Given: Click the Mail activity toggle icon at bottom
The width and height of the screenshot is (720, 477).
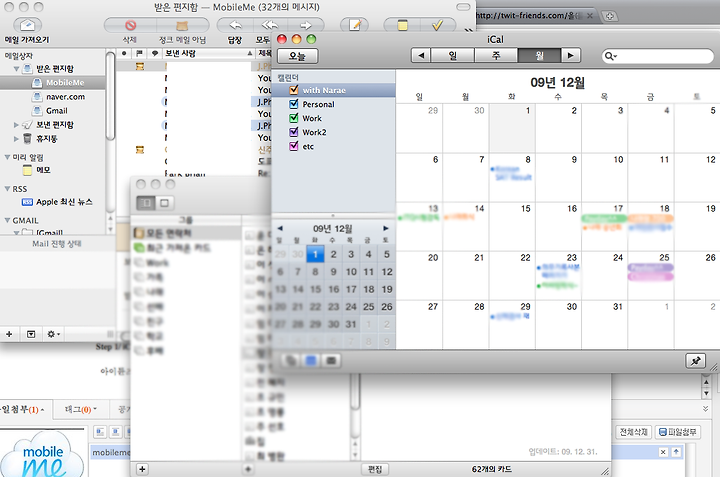Looking at the screenshot, I should click(31, 334).
